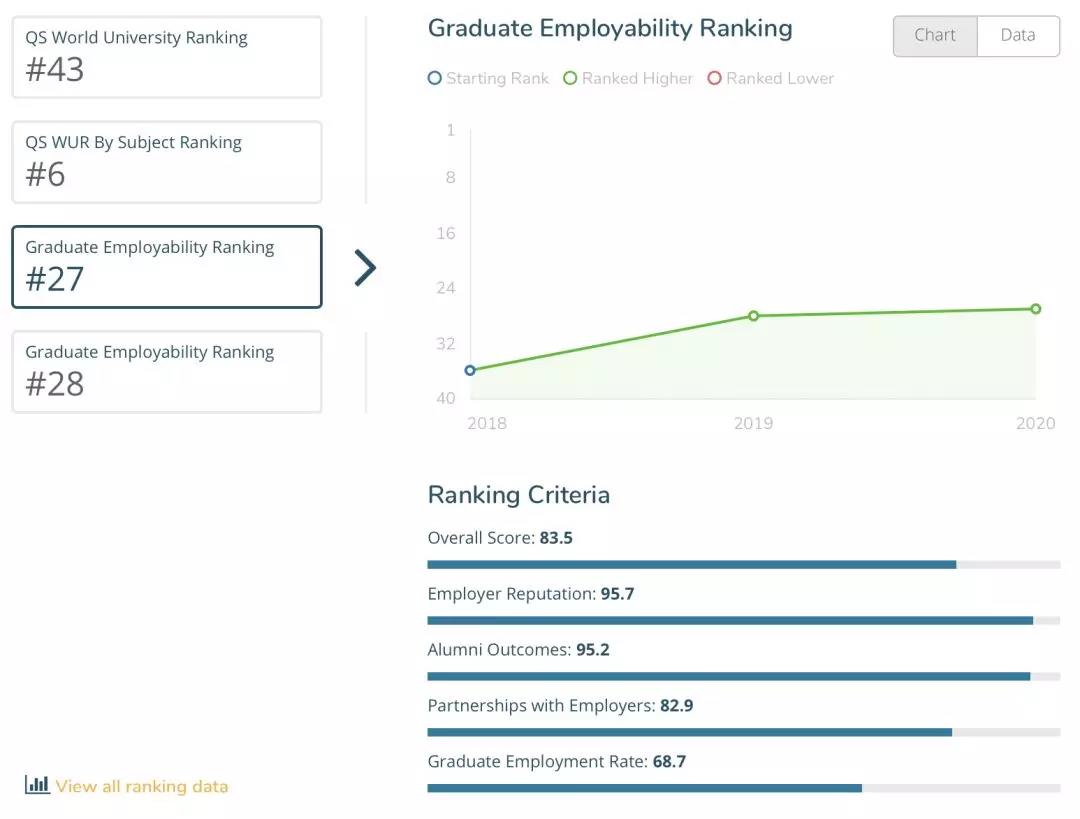Viewport: 1080px width, 819px height.
Task: Select the QS World University Ranking #43 card
Action: 167,57
